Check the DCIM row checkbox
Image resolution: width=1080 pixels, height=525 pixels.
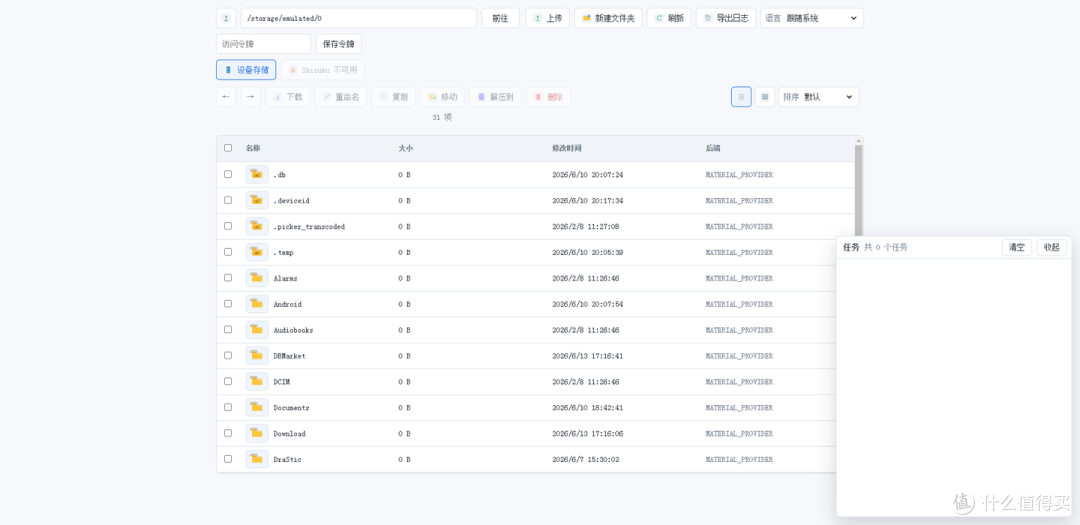pos(228,381)
